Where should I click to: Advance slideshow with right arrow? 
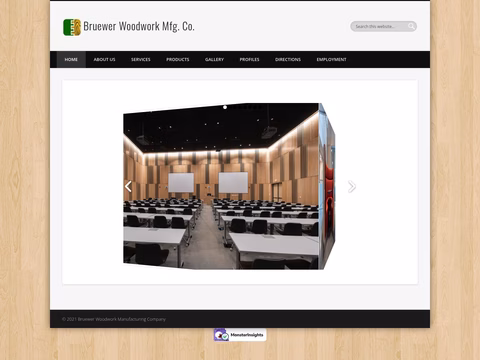point(352,187)
